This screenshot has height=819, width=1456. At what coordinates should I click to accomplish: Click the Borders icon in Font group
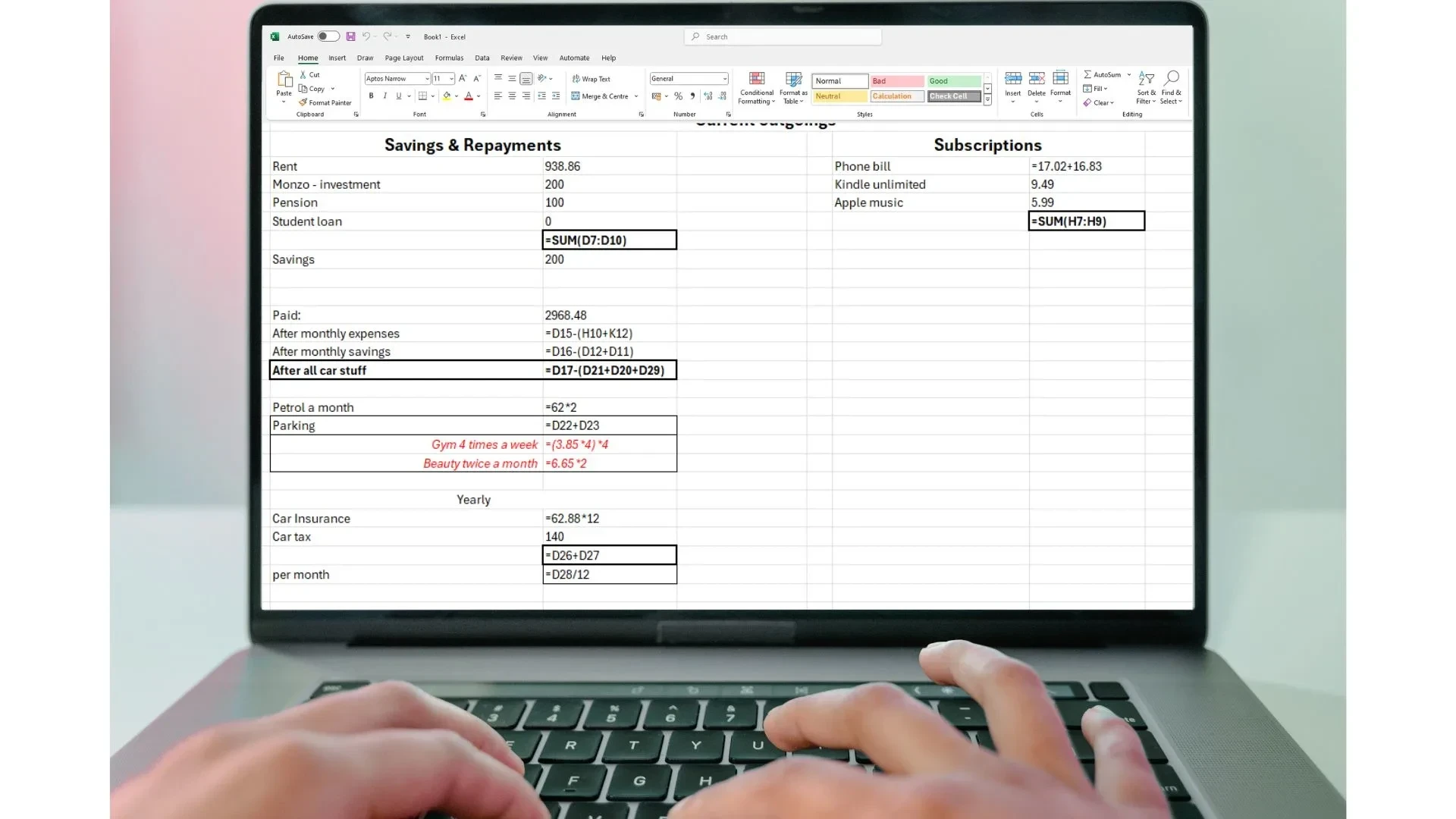[x=422, y=96]
